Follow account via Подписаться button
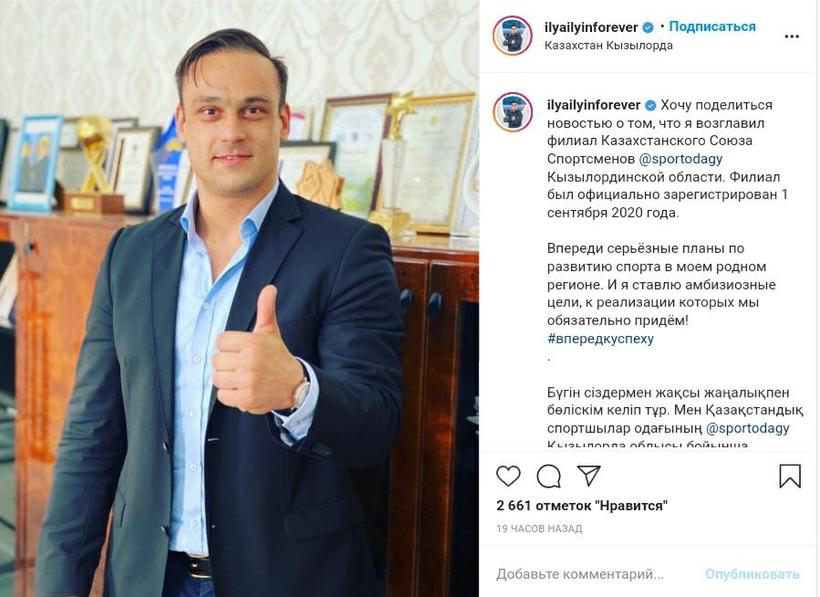 (x=712, y=27)
